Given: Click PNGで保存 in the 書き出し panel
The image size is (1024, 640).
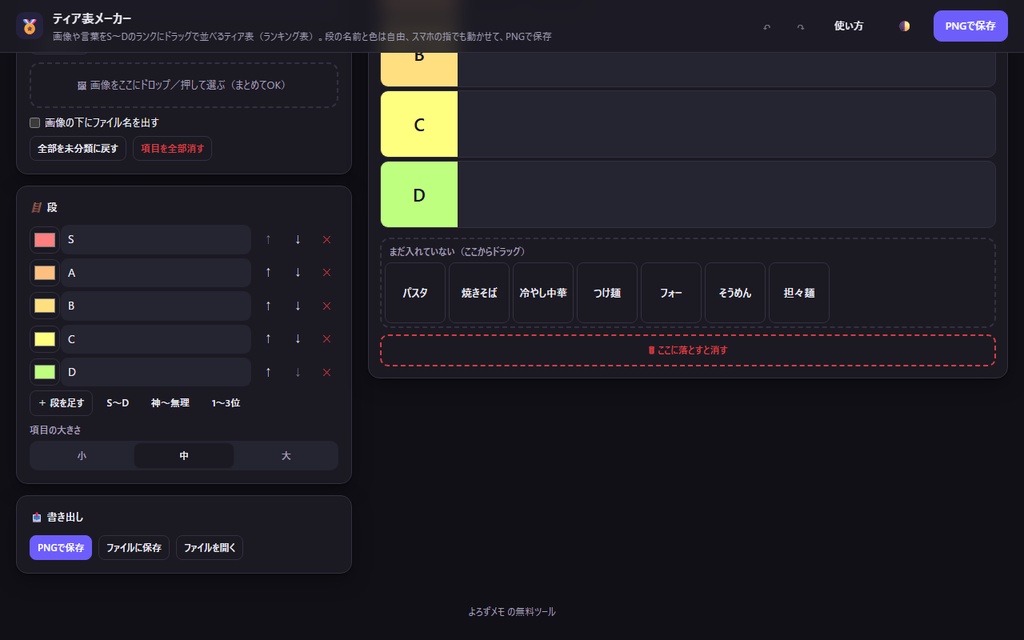Looking at the screenshot, I should [x=61, y=548].
